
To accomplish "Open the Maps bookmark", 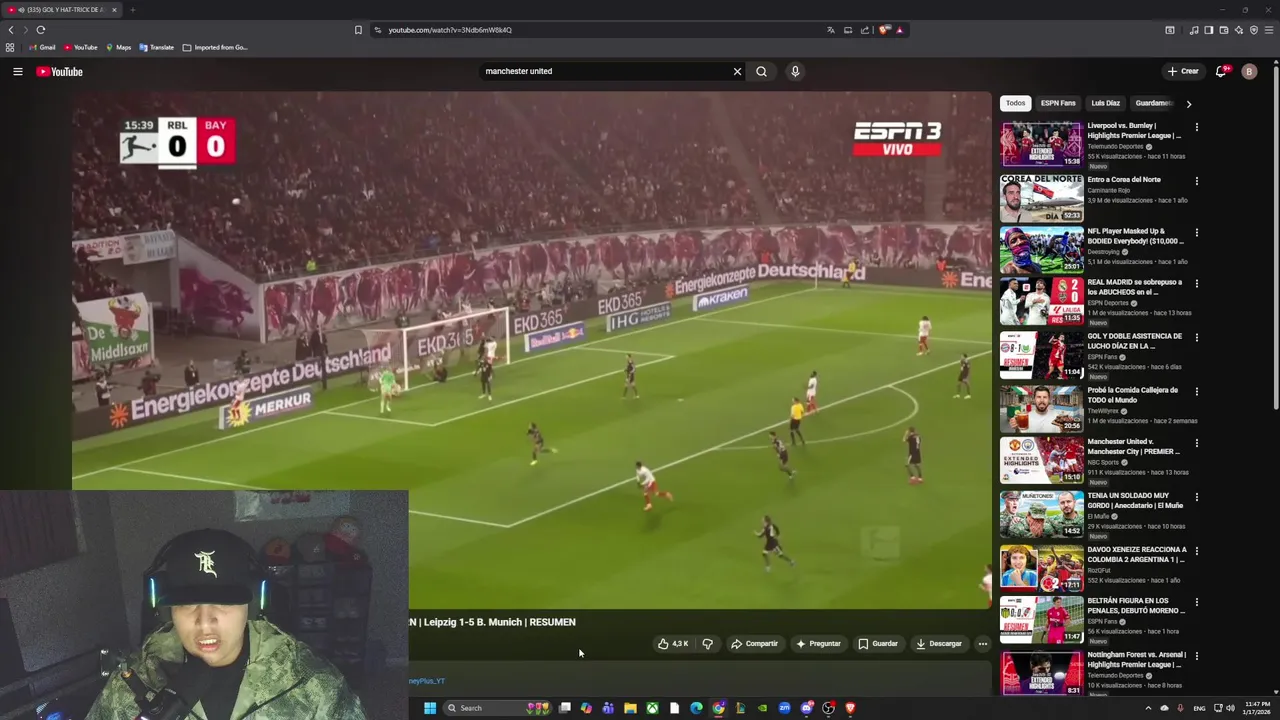I will [x=118, y=47].
